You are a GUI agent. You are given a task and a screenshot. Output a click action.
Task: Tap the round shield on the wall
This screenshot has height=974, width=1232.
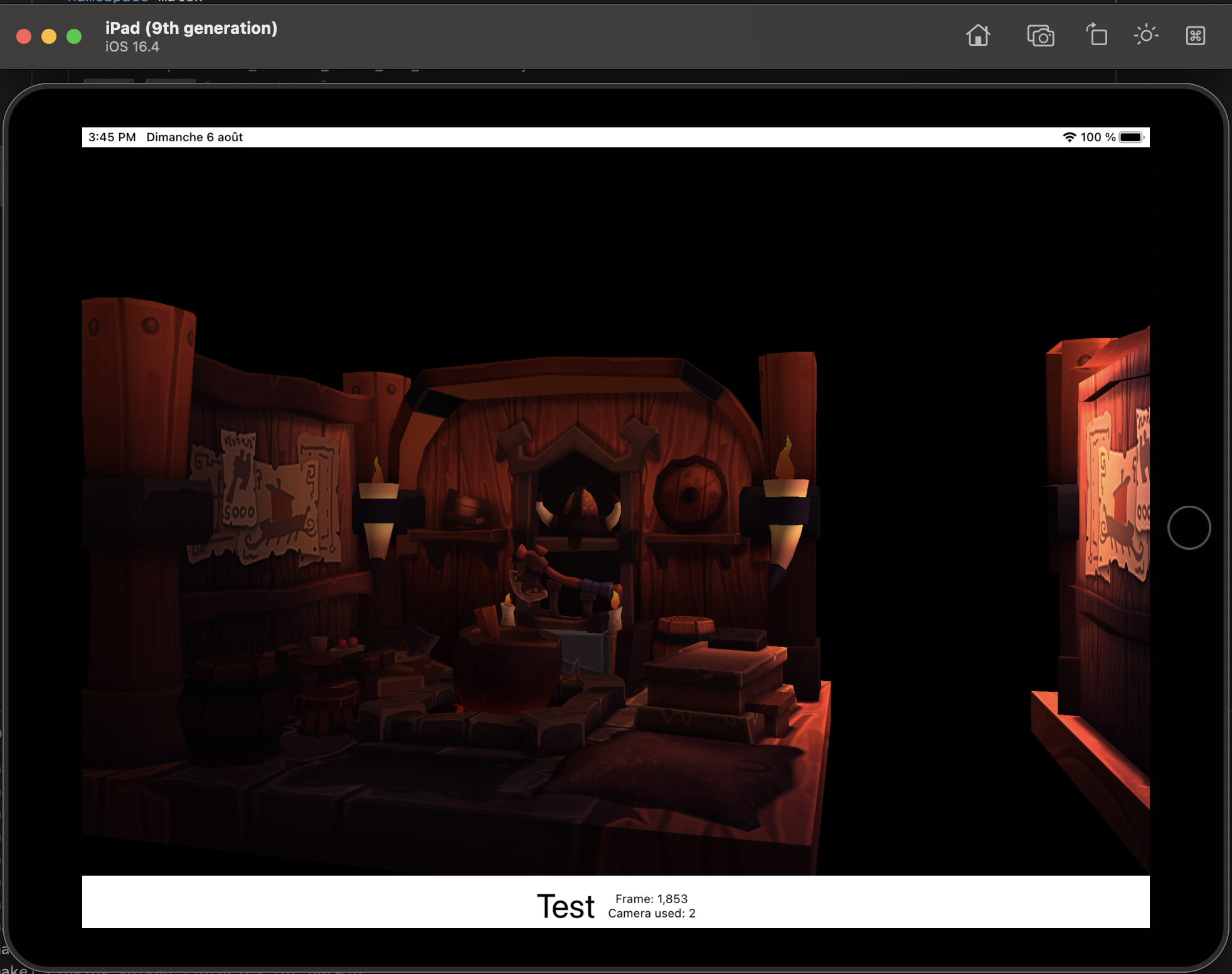click(x=689, y=495)
